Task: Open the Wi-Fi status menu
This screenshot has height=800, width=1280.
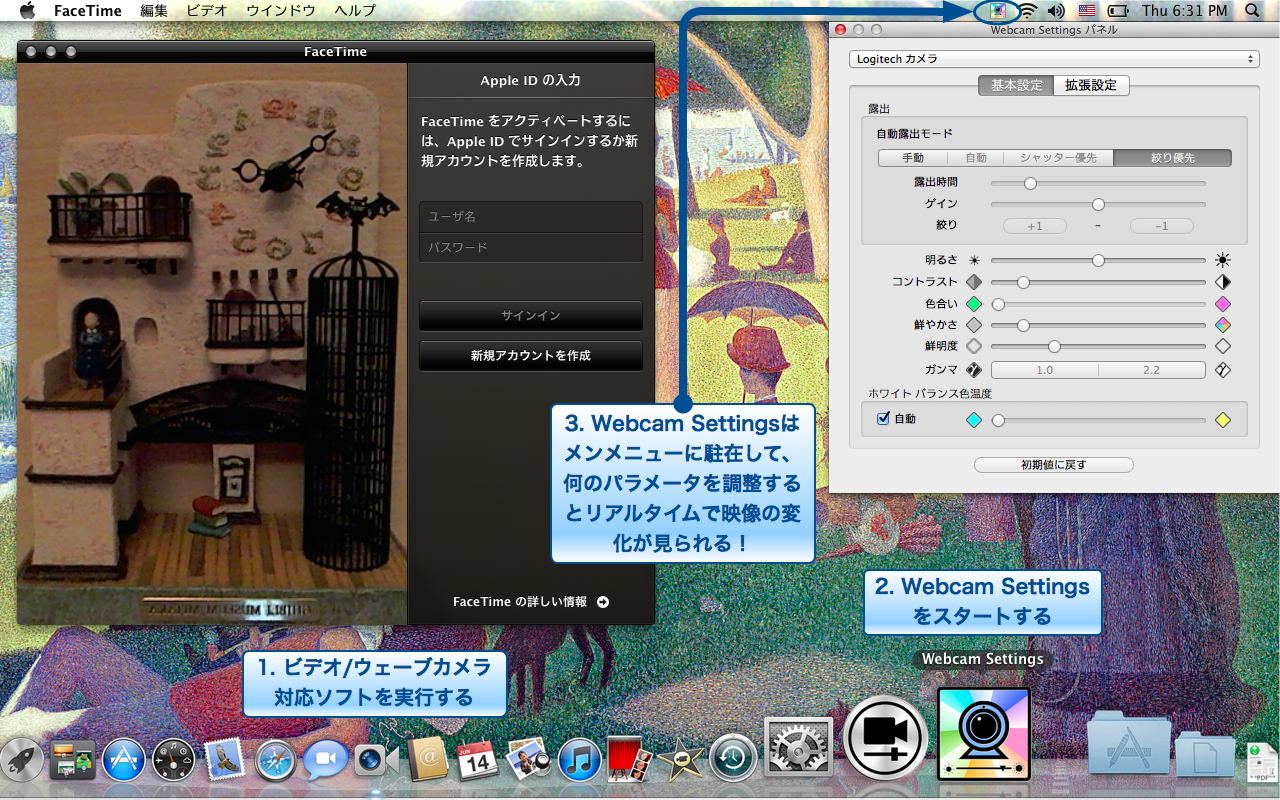Action: coord(1028,11)
